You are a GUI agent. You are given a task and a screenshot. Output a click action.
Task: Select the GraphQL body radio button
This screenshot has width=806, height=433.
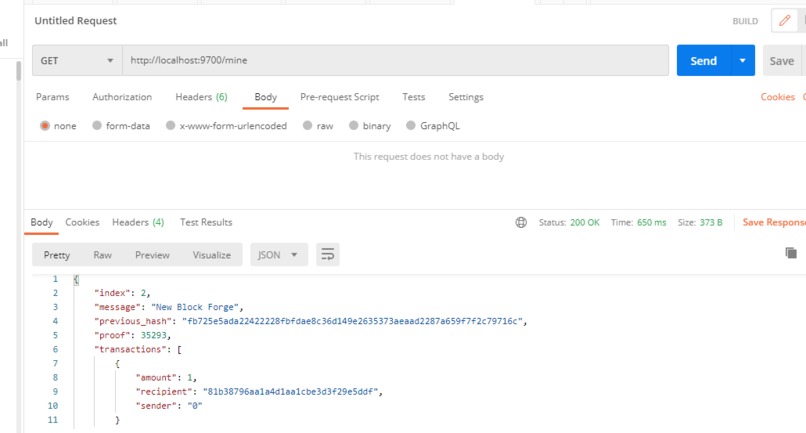pos(410,125)
